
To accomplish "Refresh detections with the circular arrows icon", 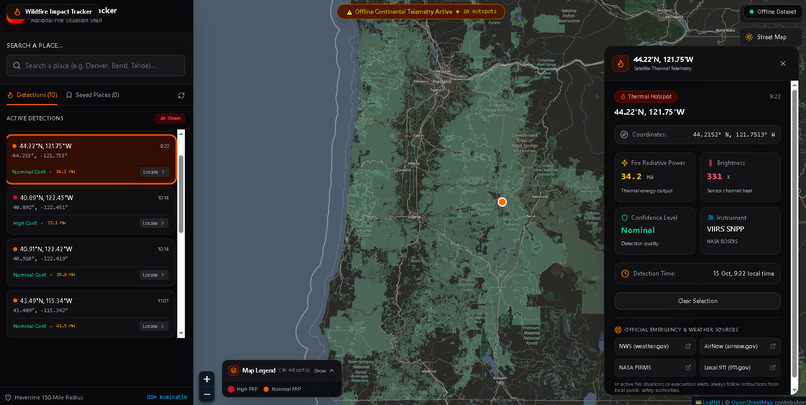I will pyautogui.click(x=181, y=95).
